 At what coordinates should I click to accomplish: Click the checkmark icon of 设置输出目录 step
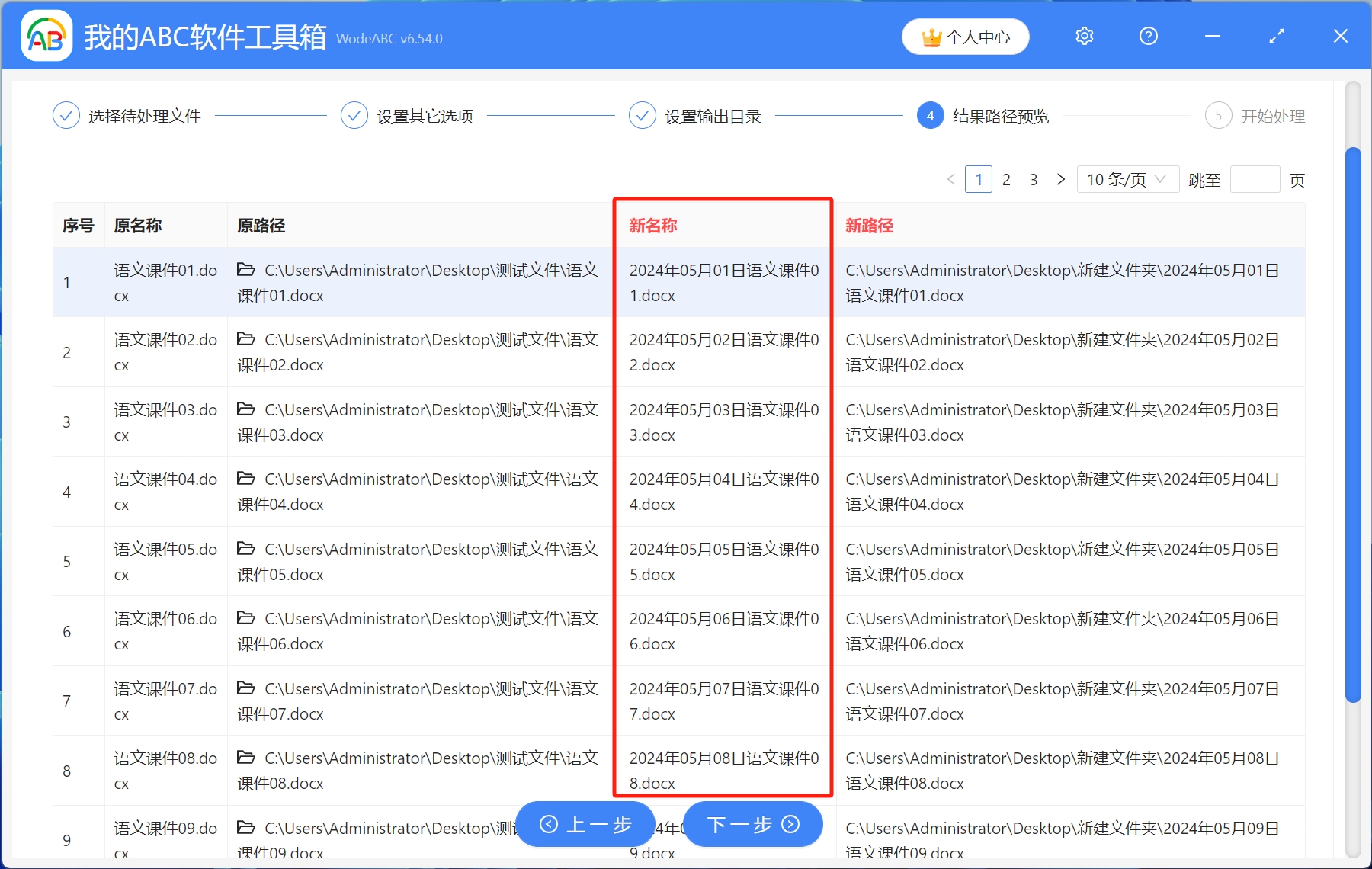tap(643, 115)
